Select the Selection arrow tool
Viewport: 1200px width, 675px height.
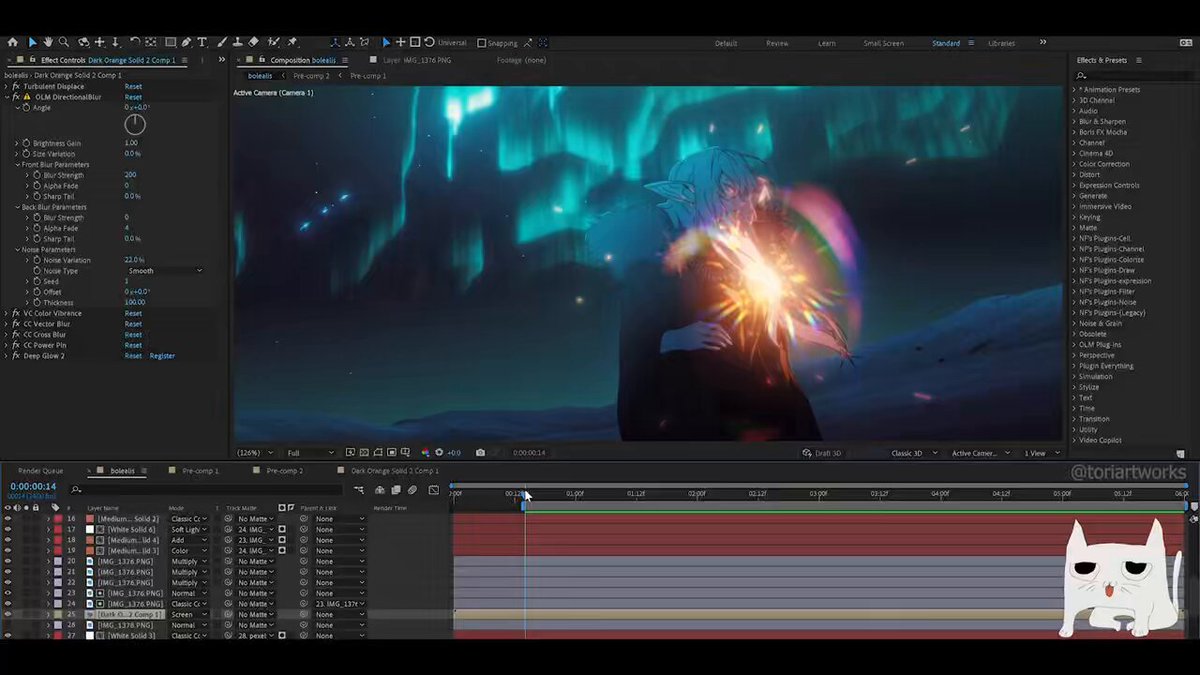[x=32, y=43]
